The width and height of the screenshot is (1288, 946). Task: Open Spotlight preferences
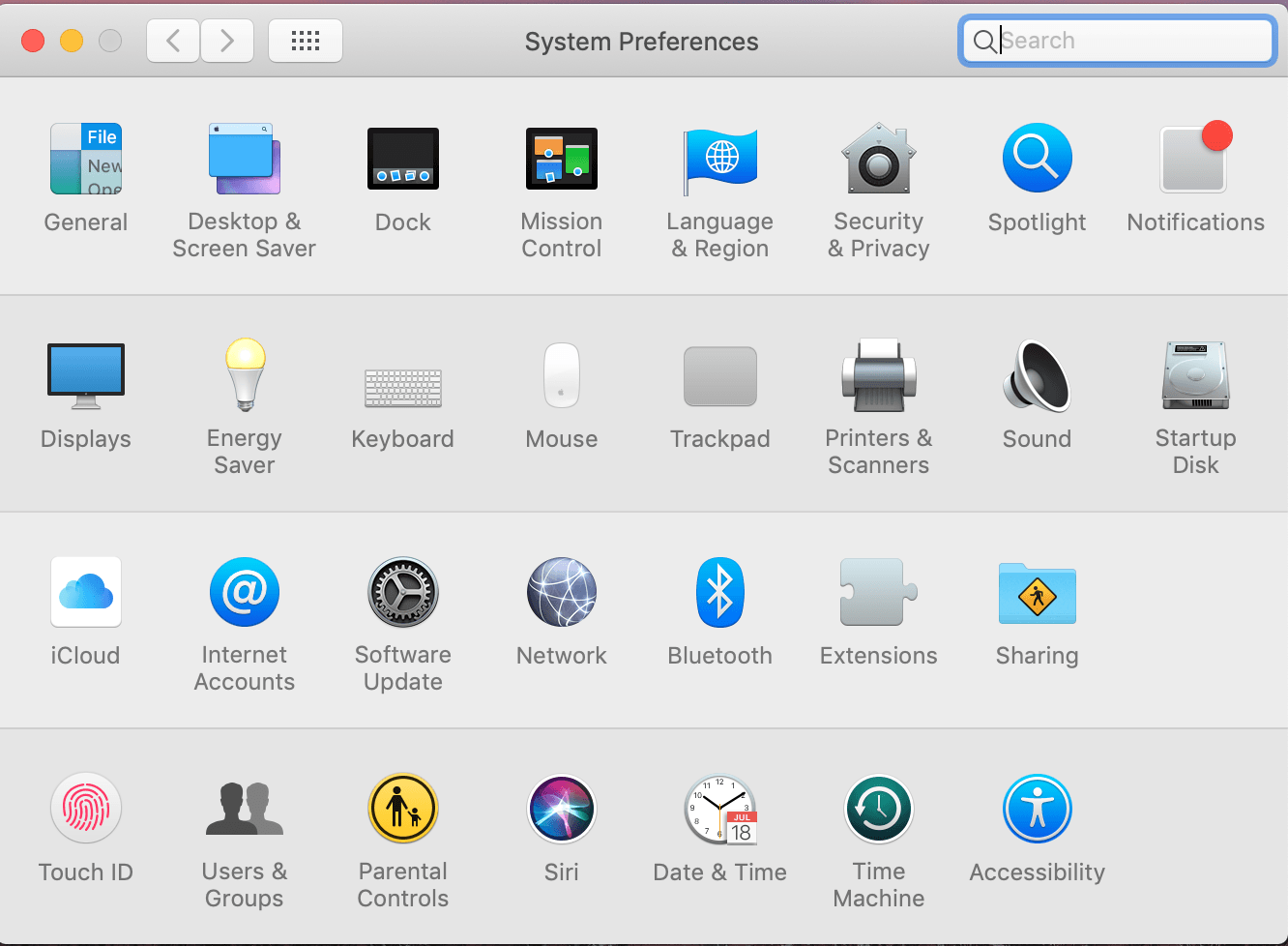tap(1038, 158)
